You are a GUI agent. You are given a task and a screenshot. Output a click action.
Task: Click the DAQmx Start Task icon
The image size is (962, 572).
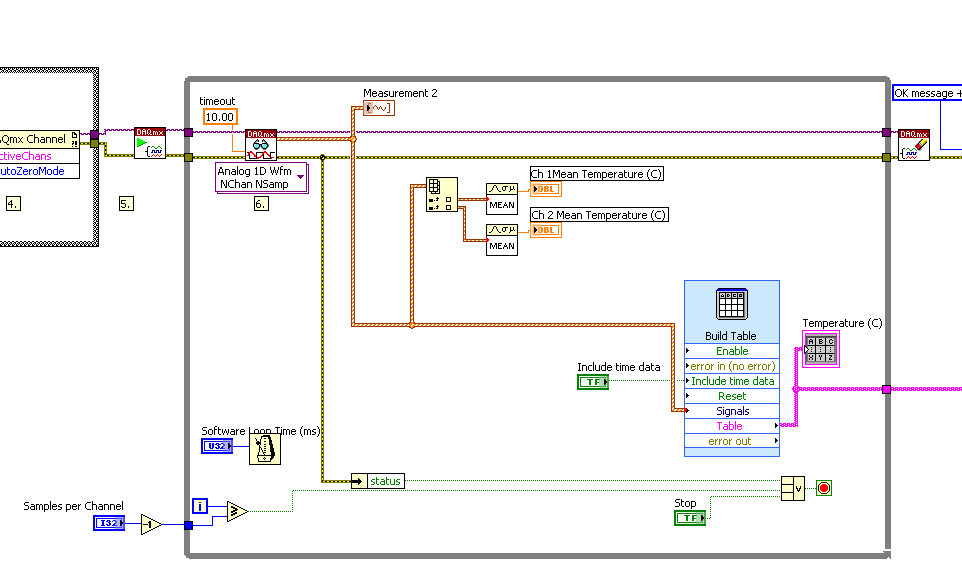[150, 143]
